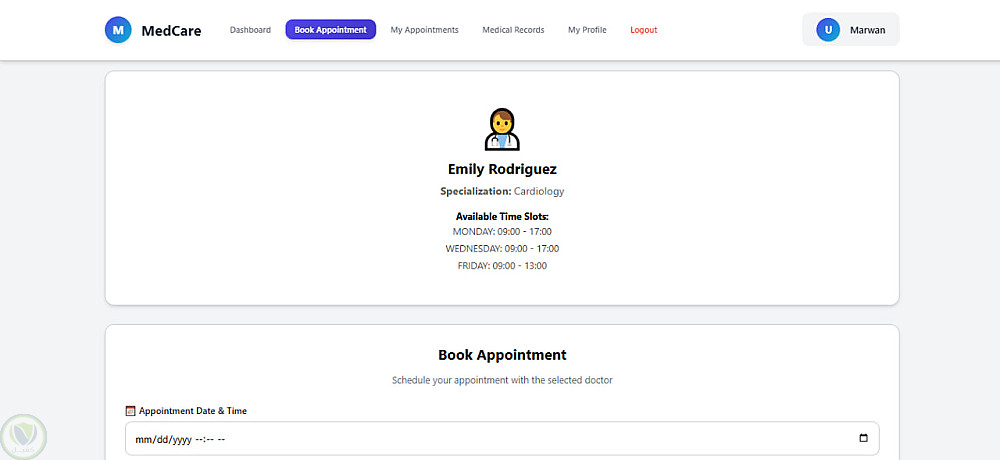Navigate to My Profile
This screenshot has width=1000, height=460.
tap(587, 30)
